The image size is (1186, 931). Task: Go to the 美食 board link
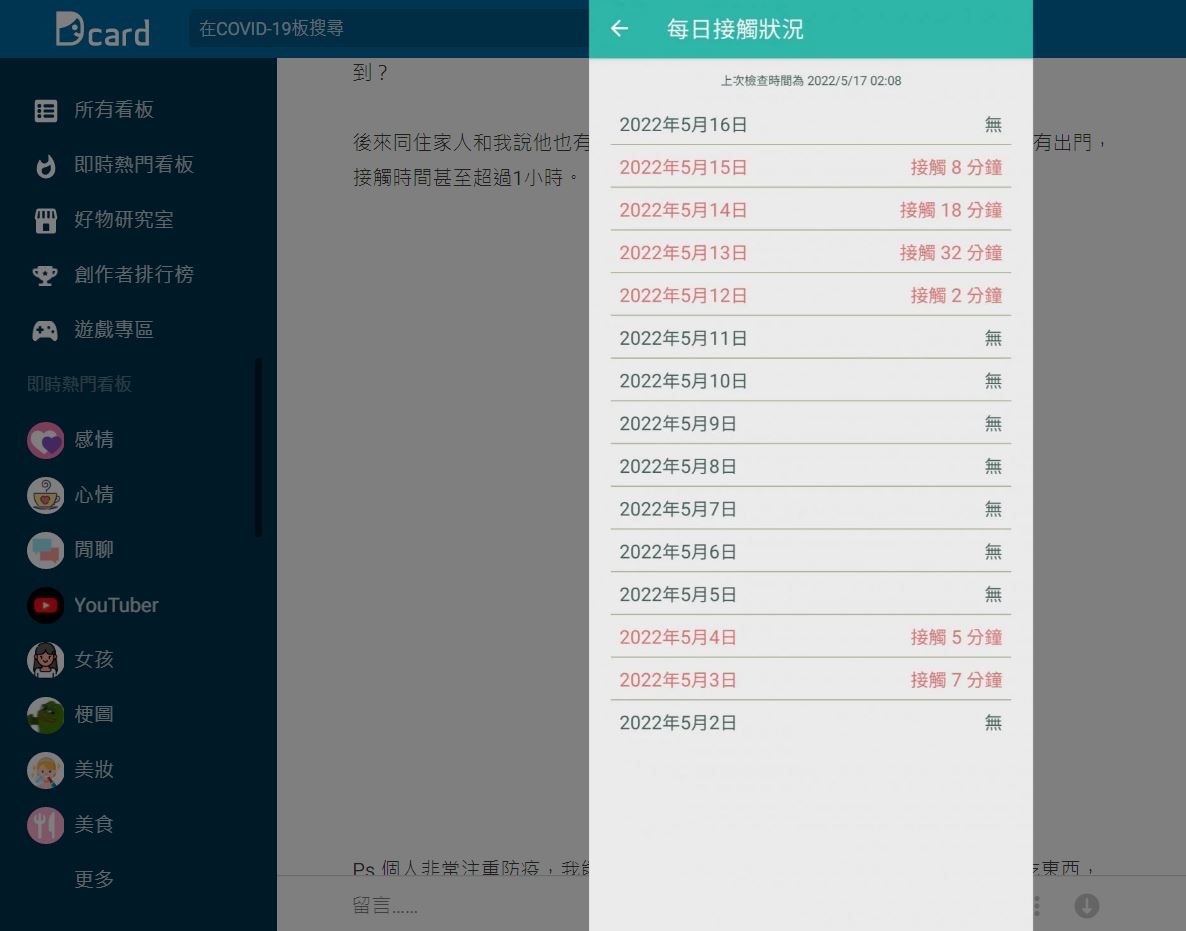tap(94, 824)
